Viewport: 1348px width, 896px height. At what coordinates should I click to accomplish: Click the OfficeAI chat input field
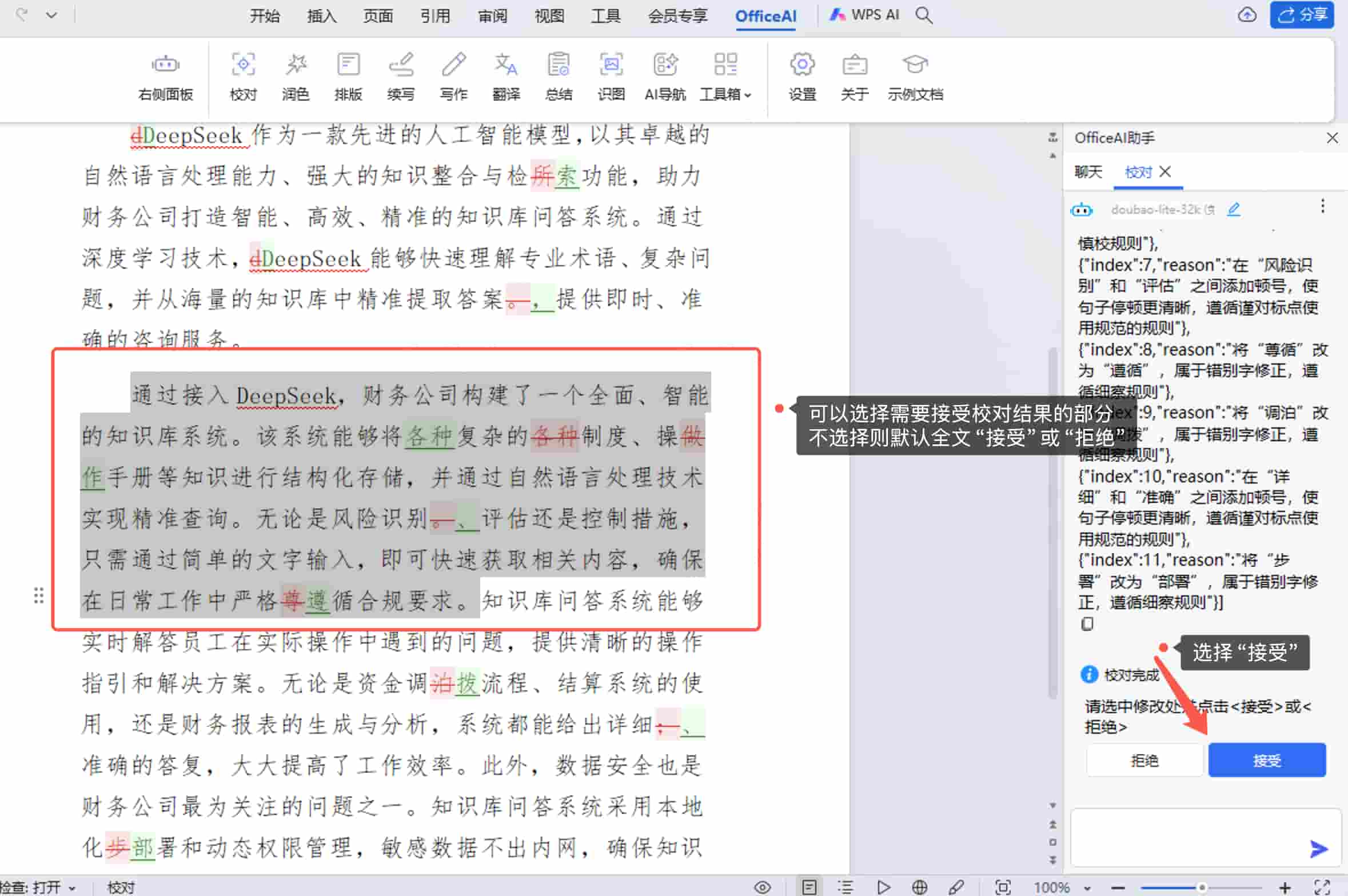tap(1195, 837)
